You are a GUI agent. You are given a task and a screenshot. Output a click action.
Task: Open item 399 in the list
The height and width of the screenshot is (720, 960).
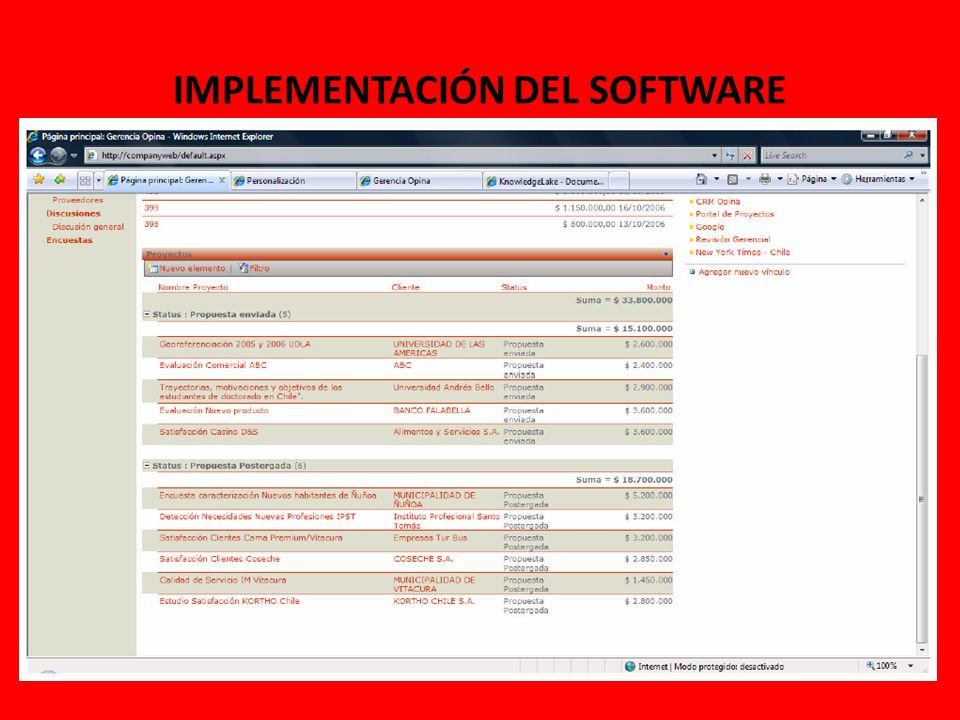pos(151,208)
